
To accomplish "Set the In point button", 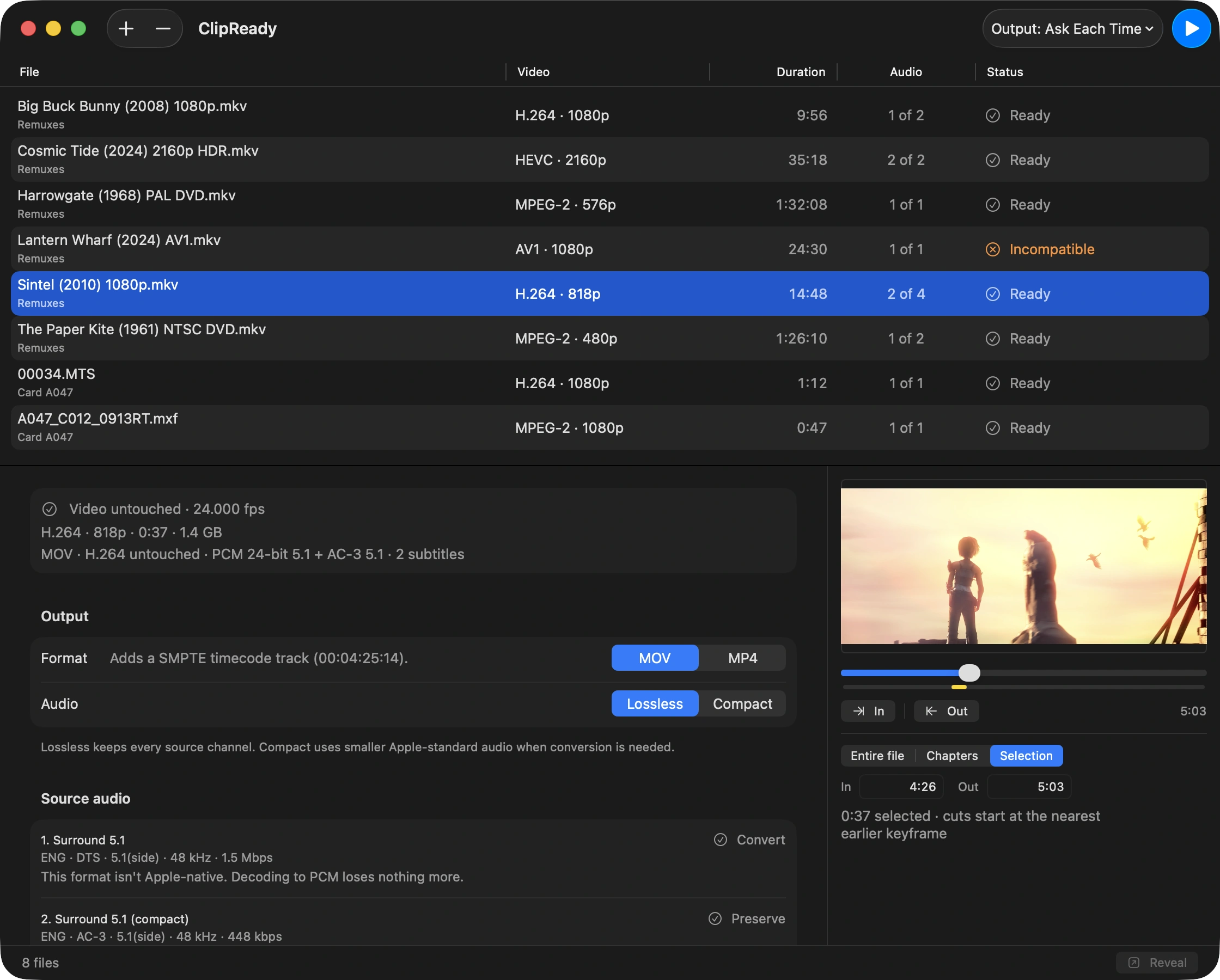I will pyautogui.click(x=868, y=711).
